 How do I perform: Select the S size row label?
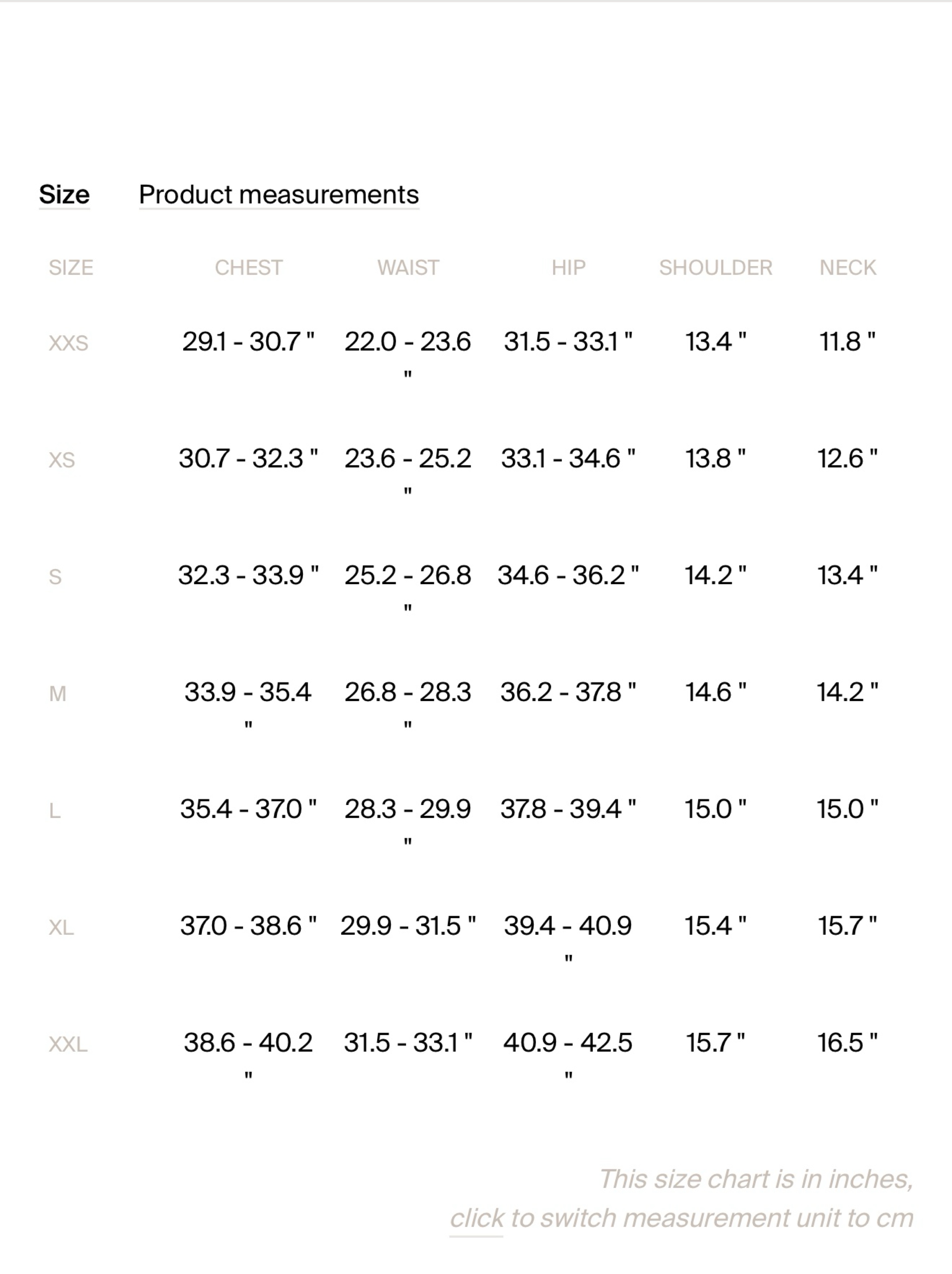tap(55, 577)
